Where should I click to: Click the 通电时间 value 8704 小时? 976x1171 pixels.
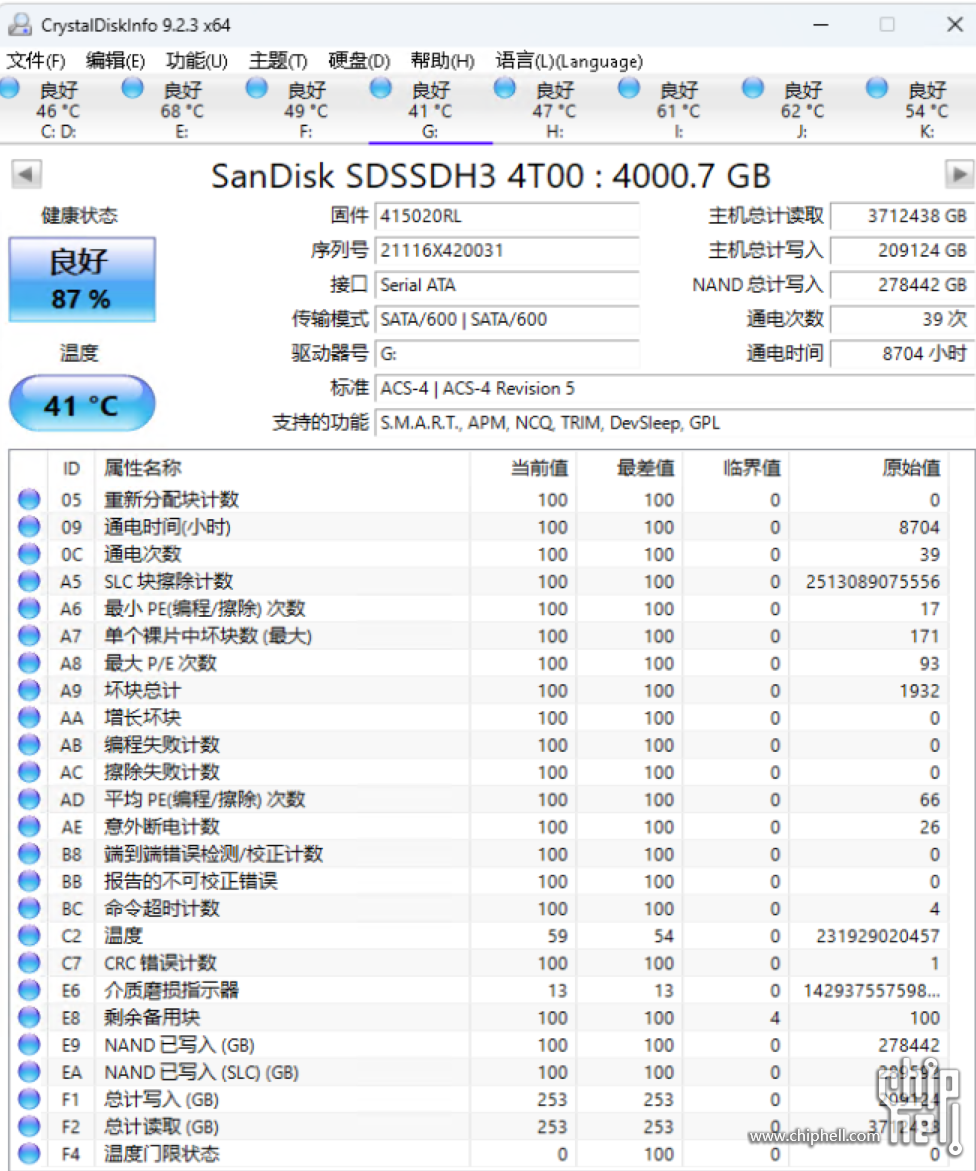click(x=903, y=354)
